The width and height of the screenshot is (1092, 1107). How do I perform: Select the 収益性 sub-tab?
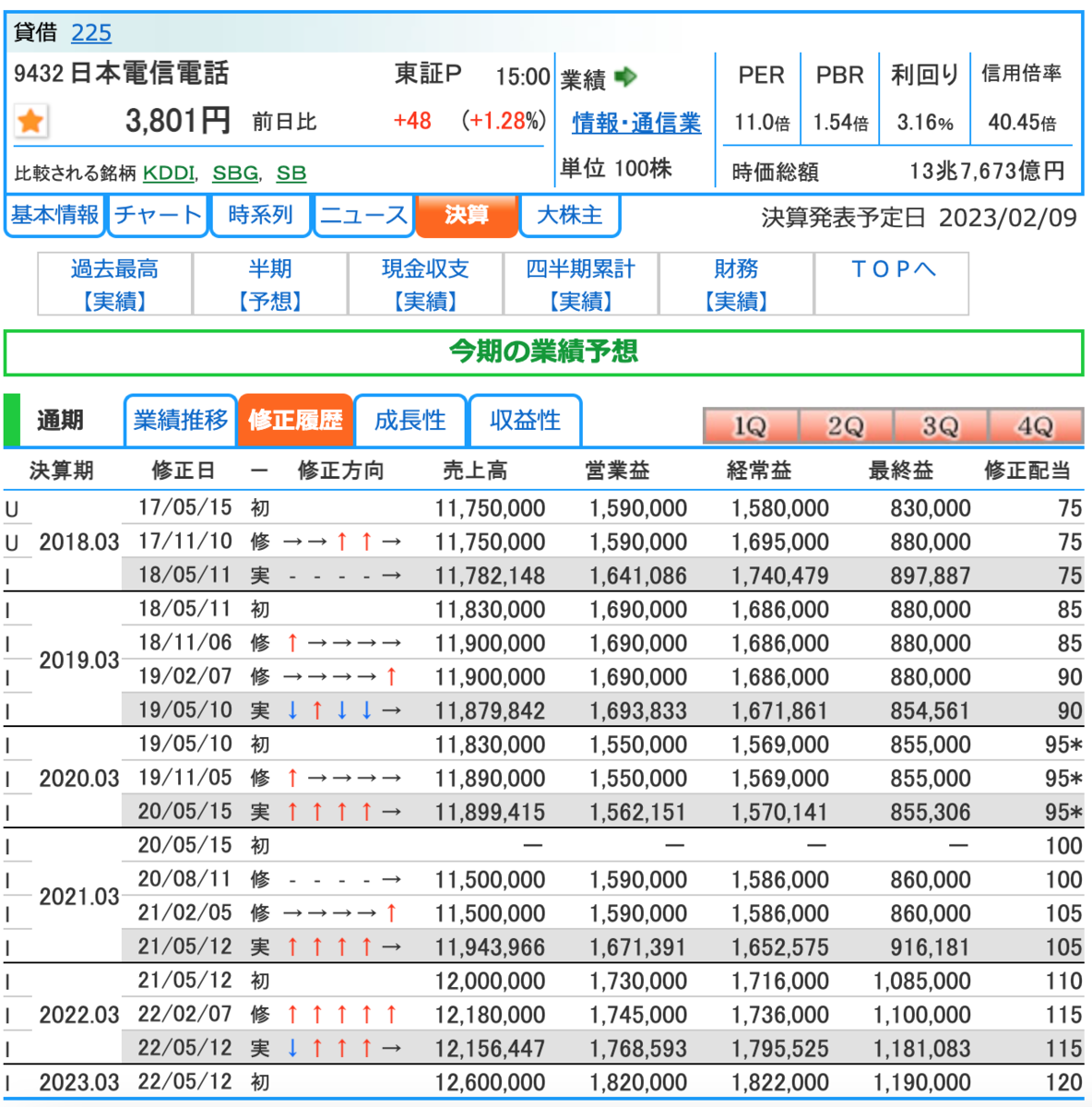point(526,421)
